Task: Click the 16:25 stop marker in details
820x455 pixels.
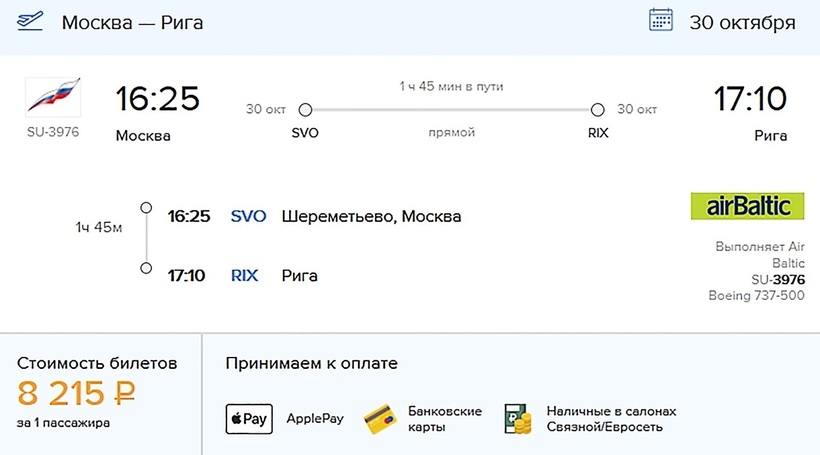Action: click(146, 208)
